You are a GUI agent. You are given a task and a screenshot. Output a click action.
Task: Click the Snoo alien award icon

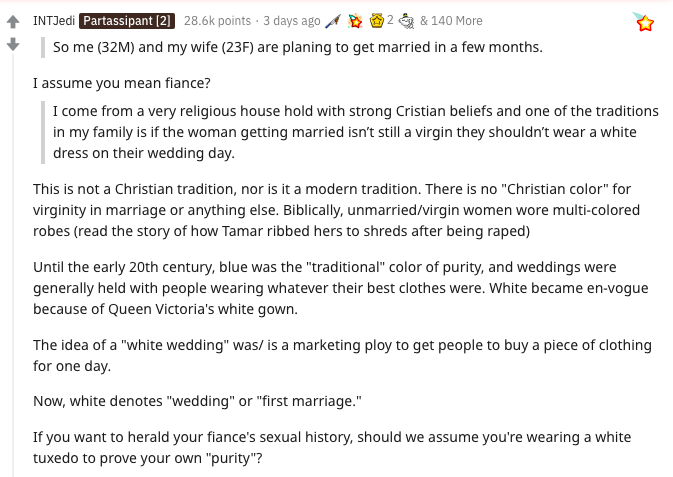tap(407, 21)
